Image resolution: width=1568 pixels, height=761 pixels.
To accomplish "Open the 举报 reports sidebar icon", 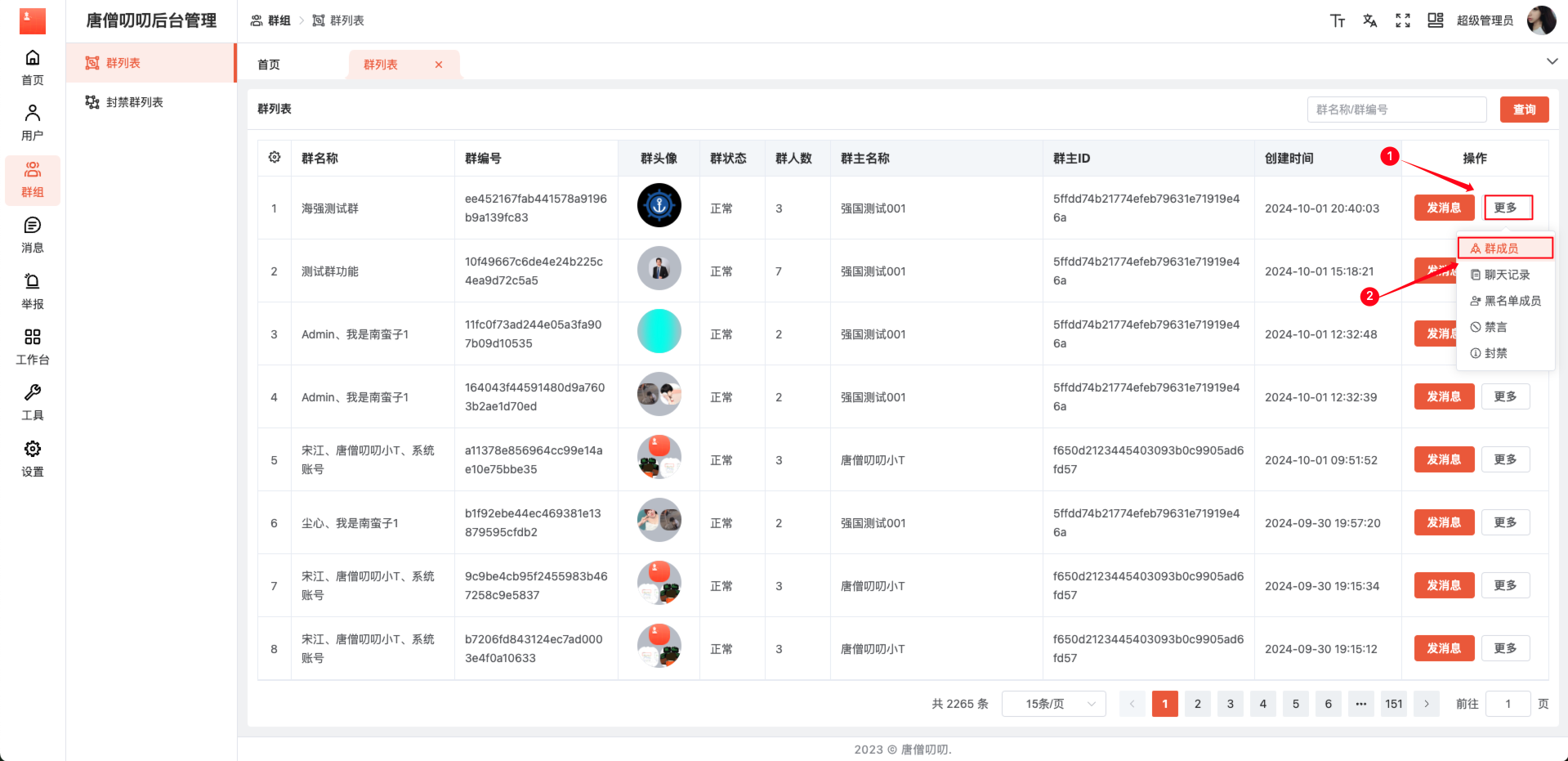I will pyautogui.click(x=33, y=291).
